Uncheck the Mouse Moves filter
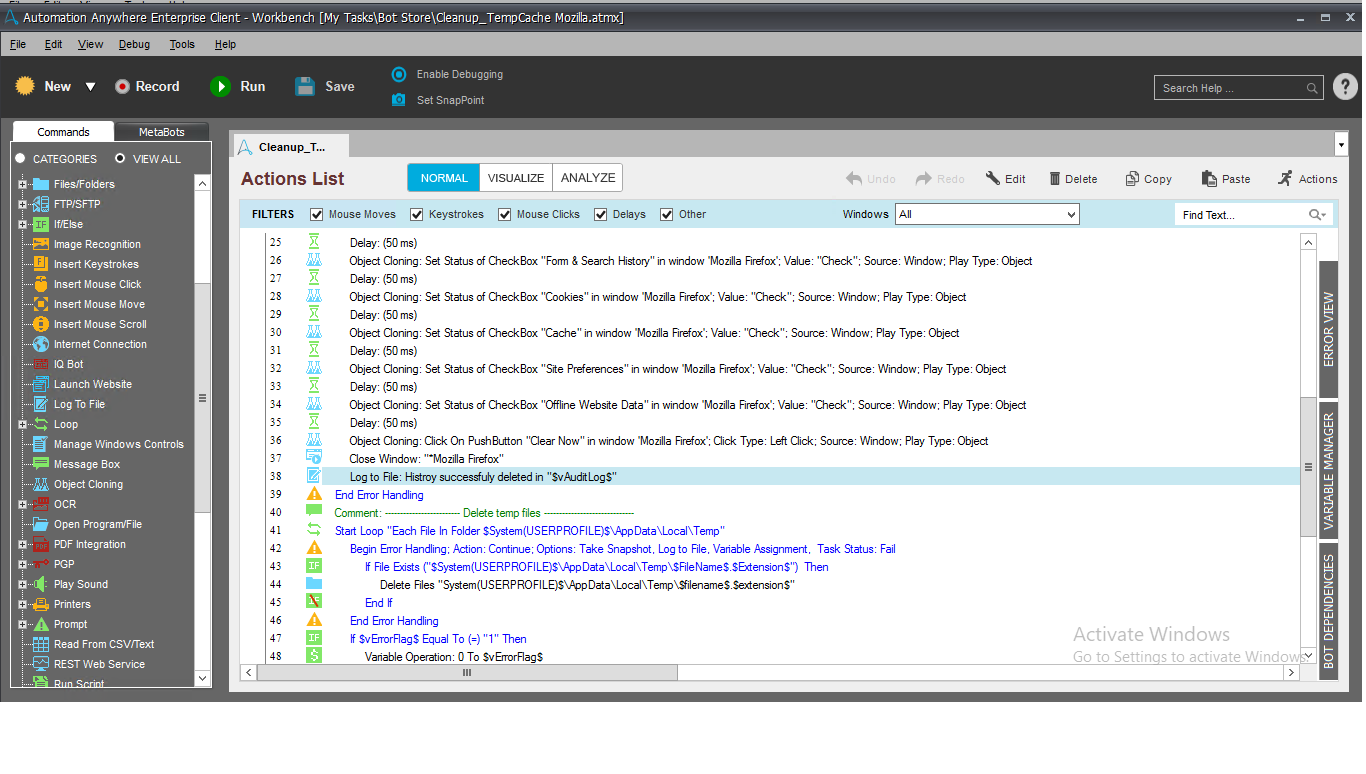 [x=317, y=214]
